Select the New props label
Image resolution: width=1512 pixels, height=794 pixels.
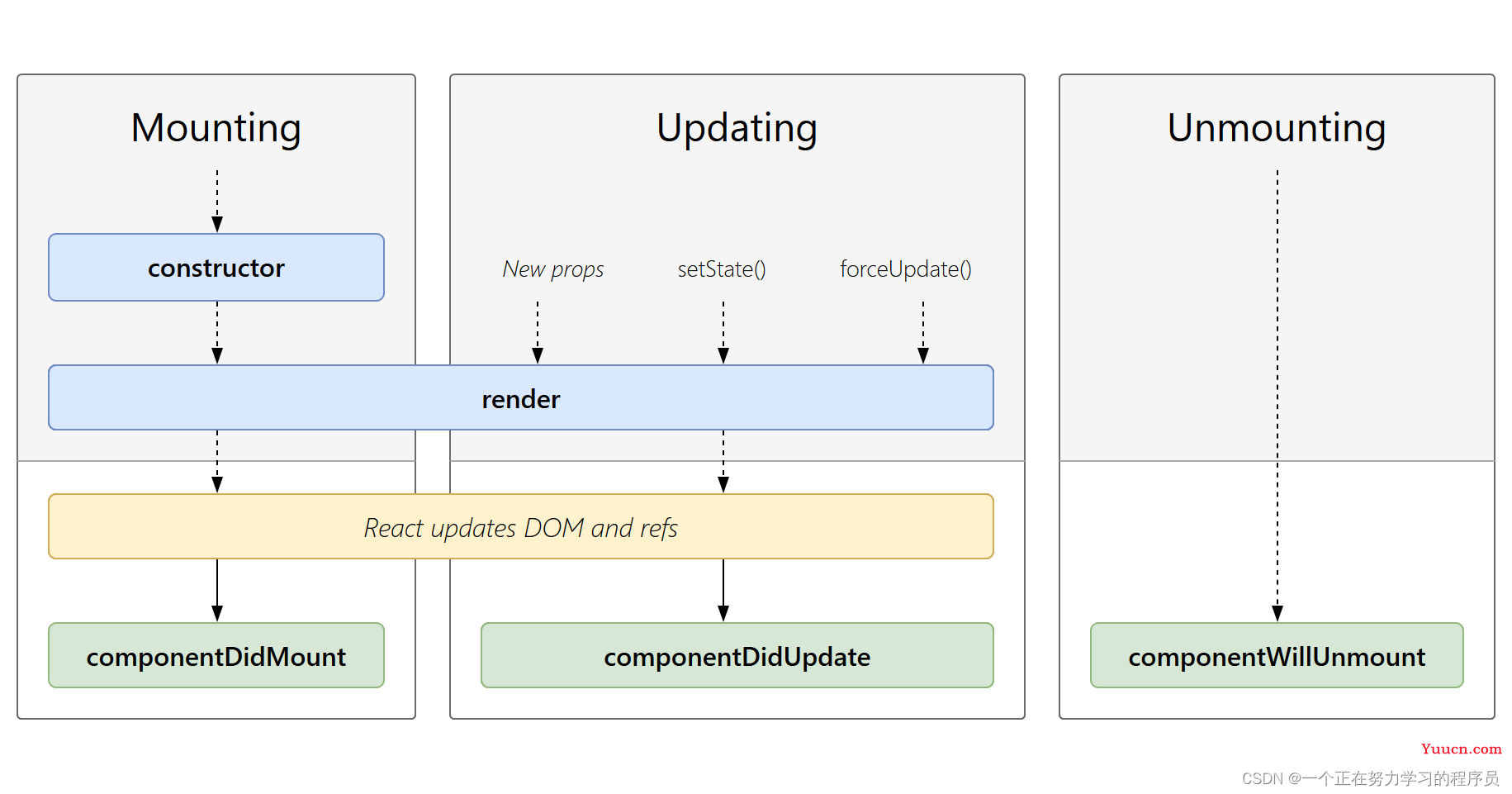point(553,269)
